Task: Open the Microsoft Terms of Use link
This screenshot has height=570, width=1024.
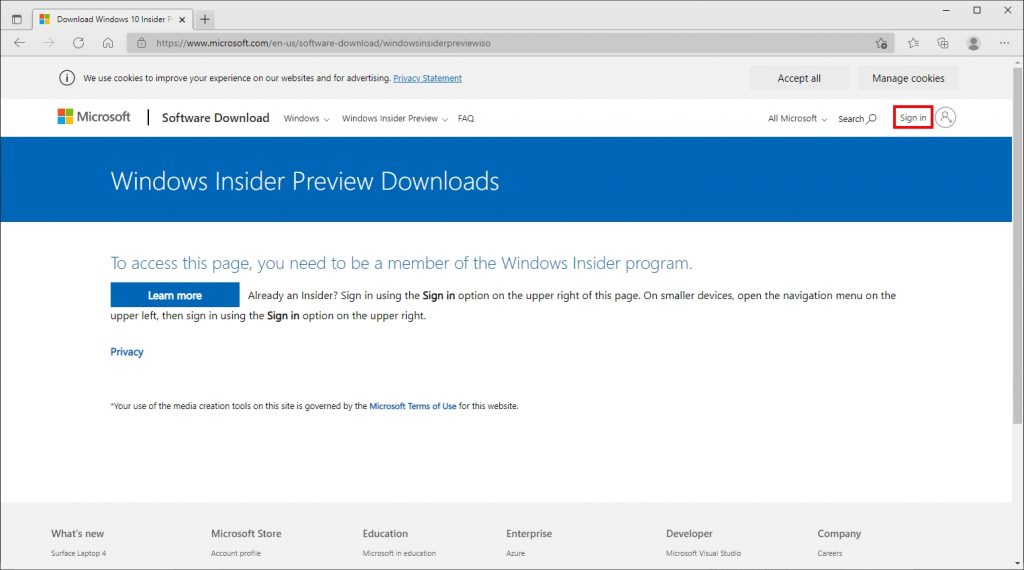Action: pos(413,406)
